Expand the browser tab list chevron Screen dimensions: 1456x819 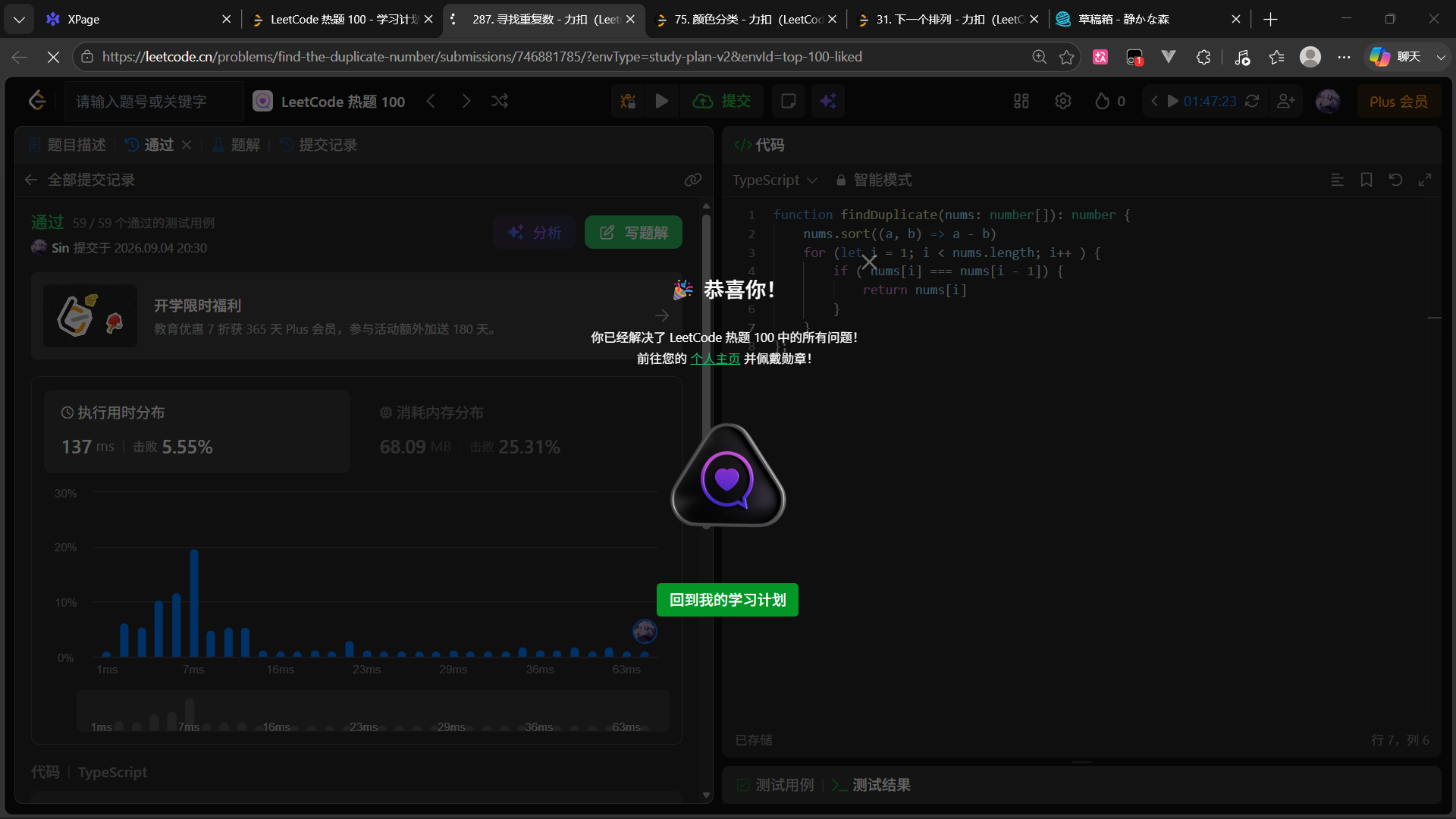19,19
